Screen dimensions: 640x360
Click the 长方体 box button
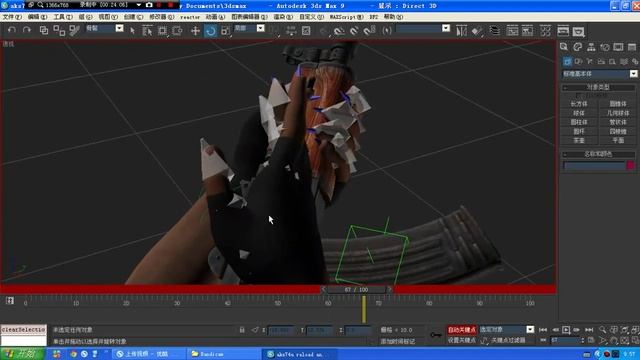(579, 104)
